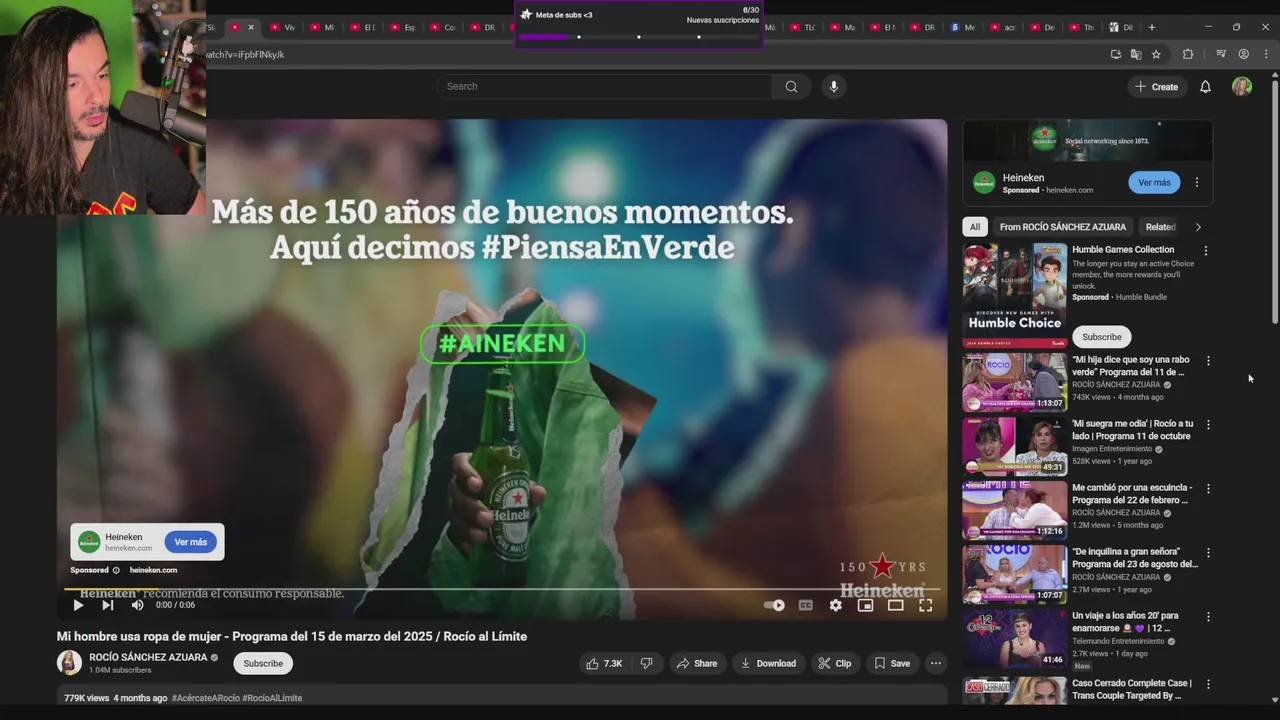Dislike the video

[x=646, y=663]
